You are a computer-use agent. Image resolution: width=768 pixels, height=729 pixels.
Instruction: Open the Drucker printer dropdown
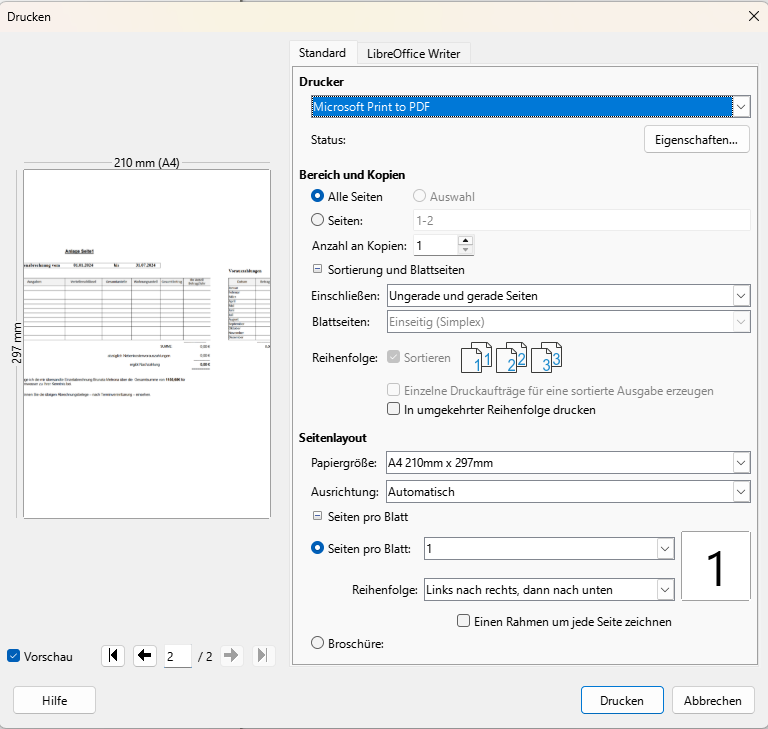[x=530, y=106]
